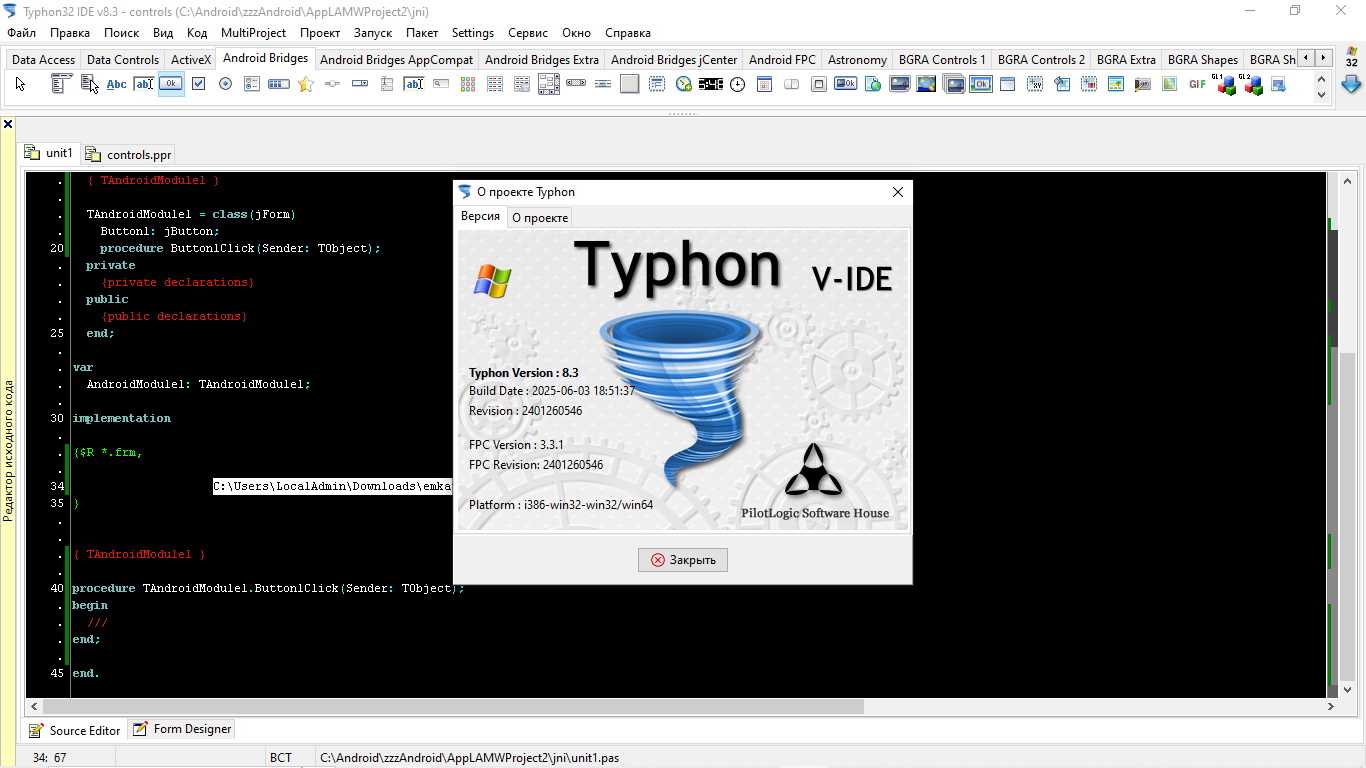Viewport: 1366px width, 768px height.
Task: Pick the jEditText 'ab' component next to Abc
Action: 144,84
